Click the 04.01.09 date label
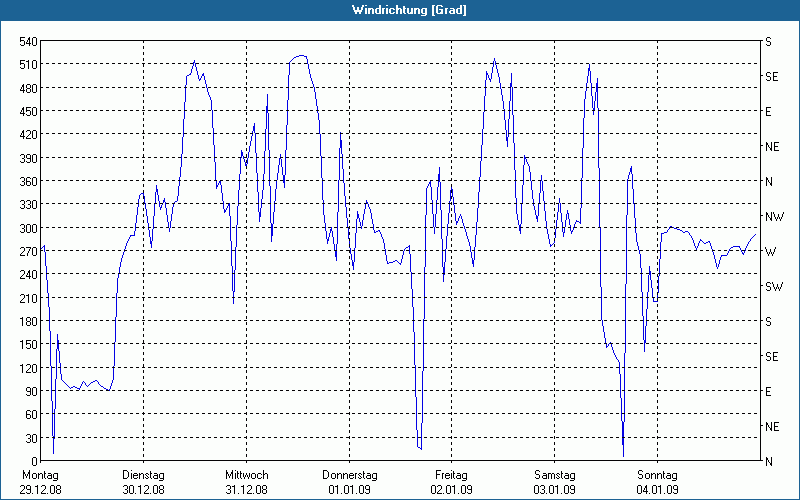The width and height of the screenshot is (800, 500). point(657,490)
